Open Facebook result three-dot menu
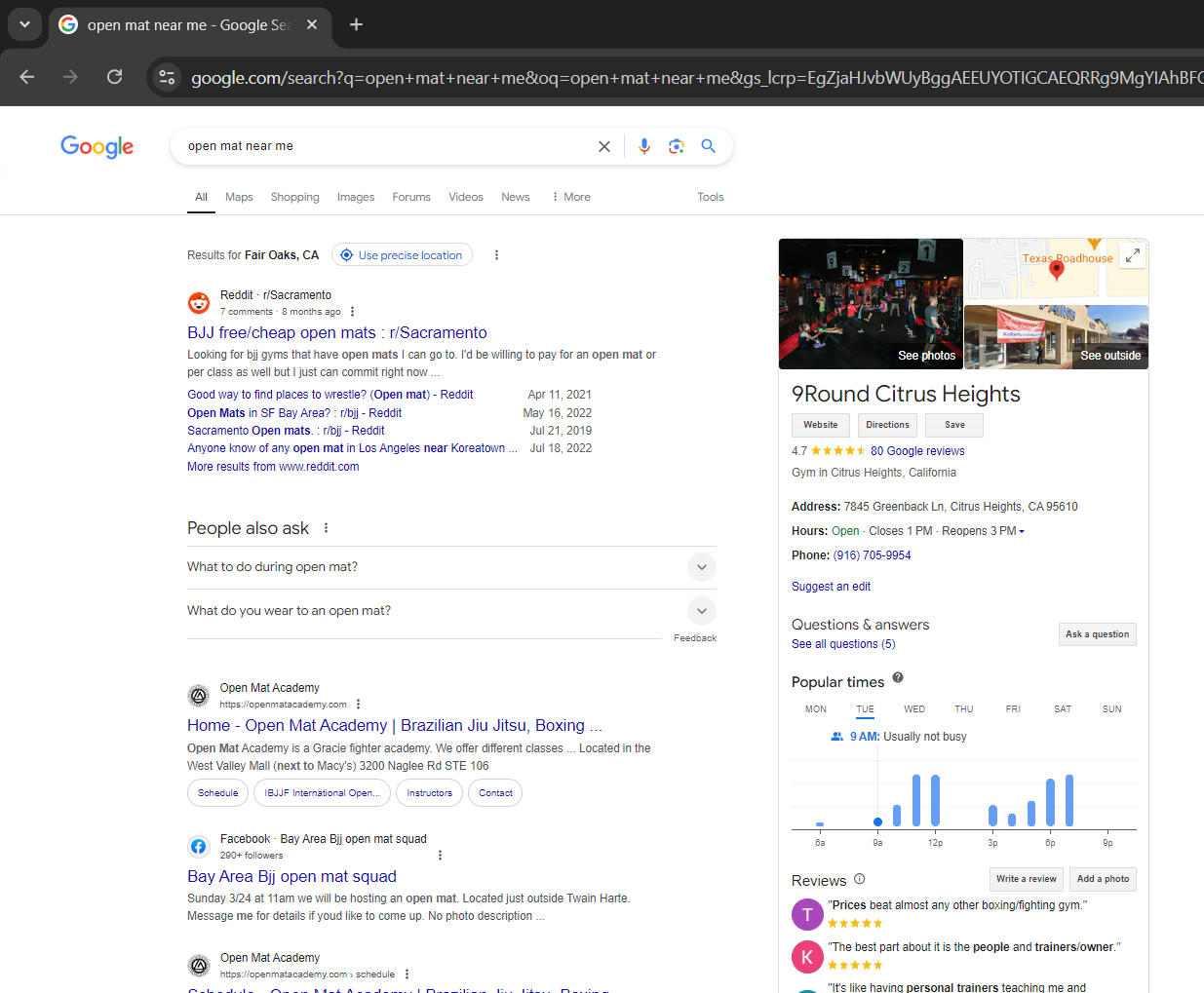This screenshot has height=993, width=1204. point(440,856)
